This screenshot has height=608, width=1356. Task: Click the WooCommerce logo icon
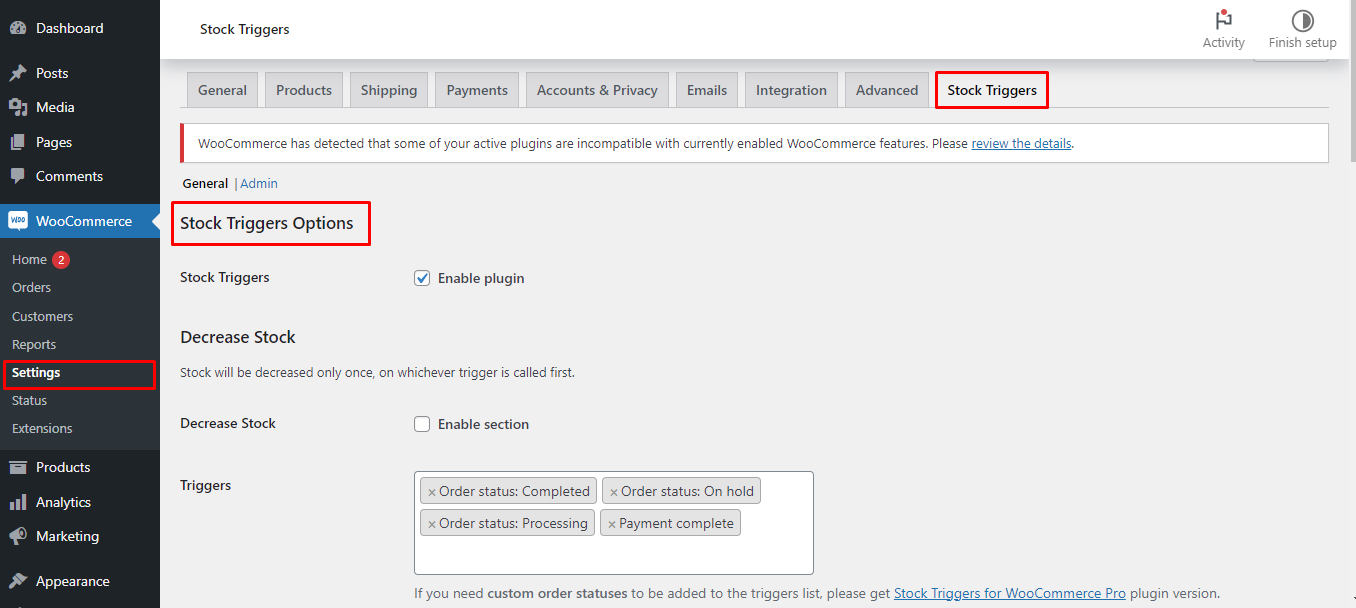tap(18, 221)
